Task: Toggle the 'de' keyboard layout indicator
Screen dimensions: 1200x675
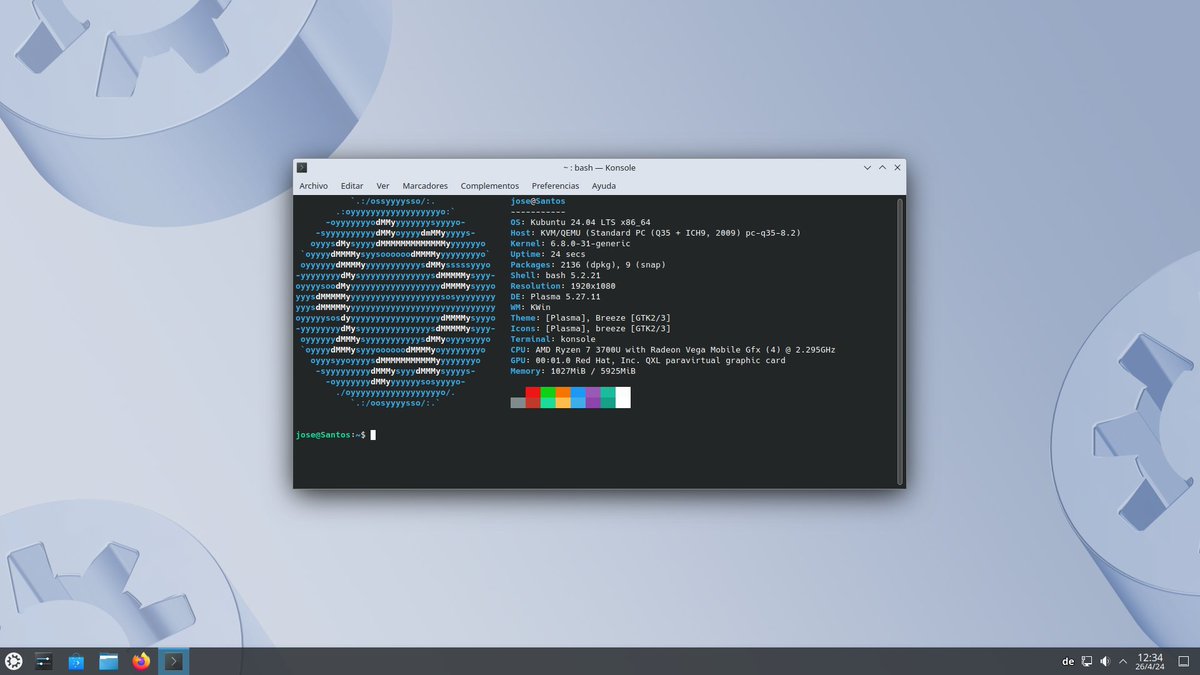Action: click(1068, 661)
